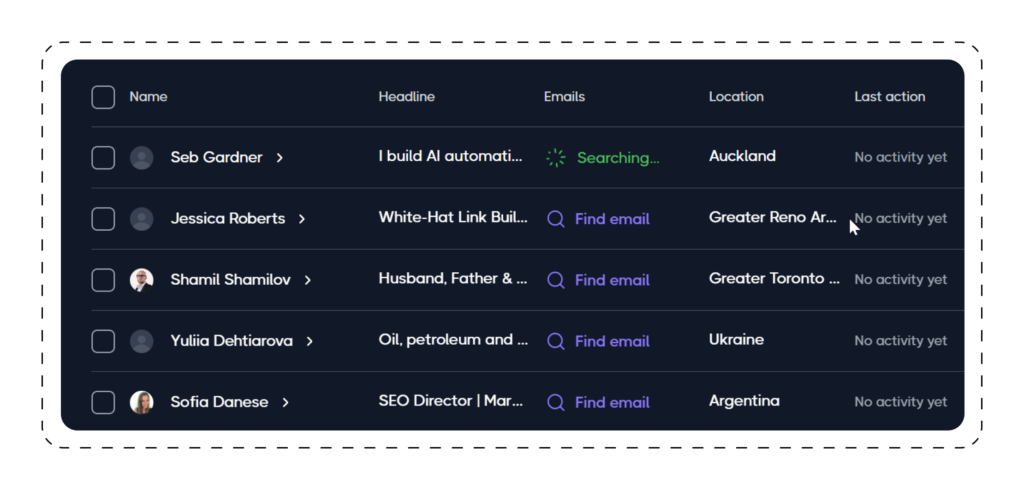The height and width of the screenshot is (490, 1024).
Task: Click magnifier icon in Yuliia Dehtiarova row
Action: point(556,341)
